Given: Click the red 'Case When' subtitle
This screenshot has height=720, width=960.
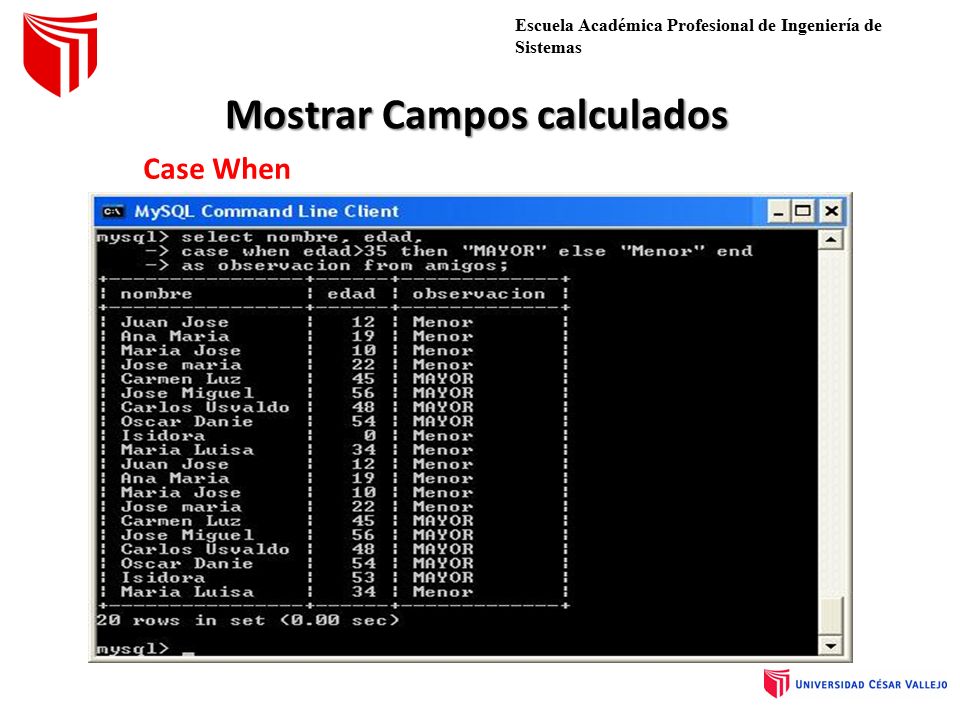Looking at the screenshot, I should [217, 169].
